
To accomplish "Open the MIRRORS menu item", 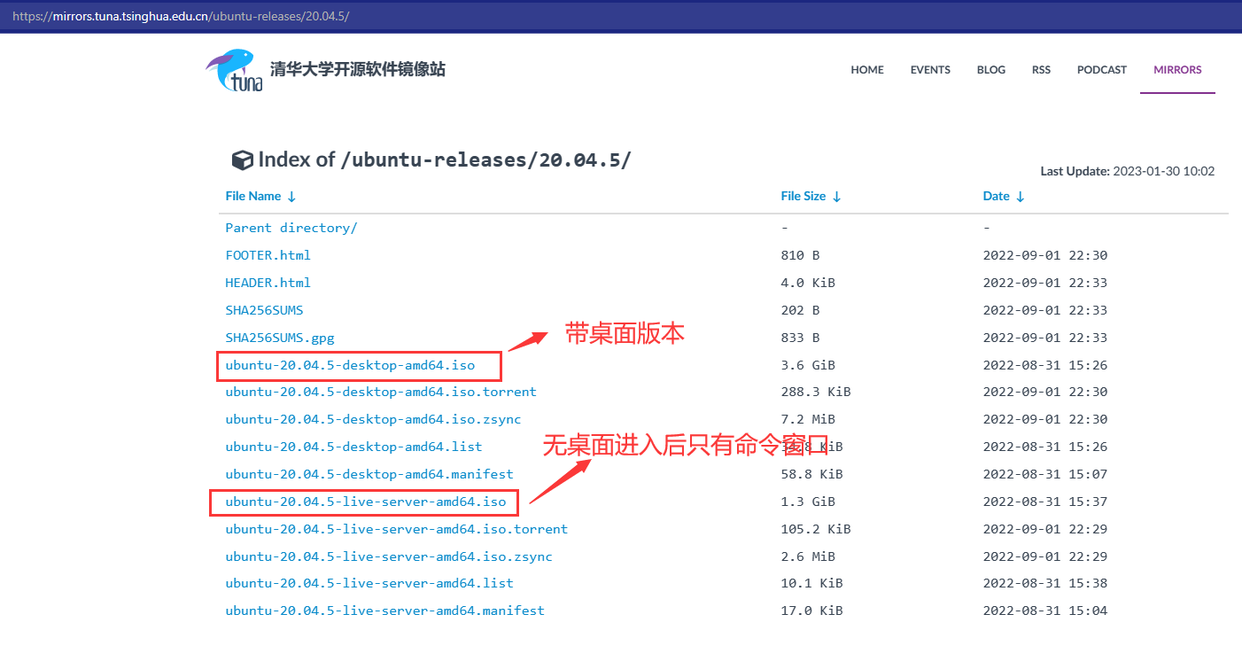I will [x=1178, y=70].
